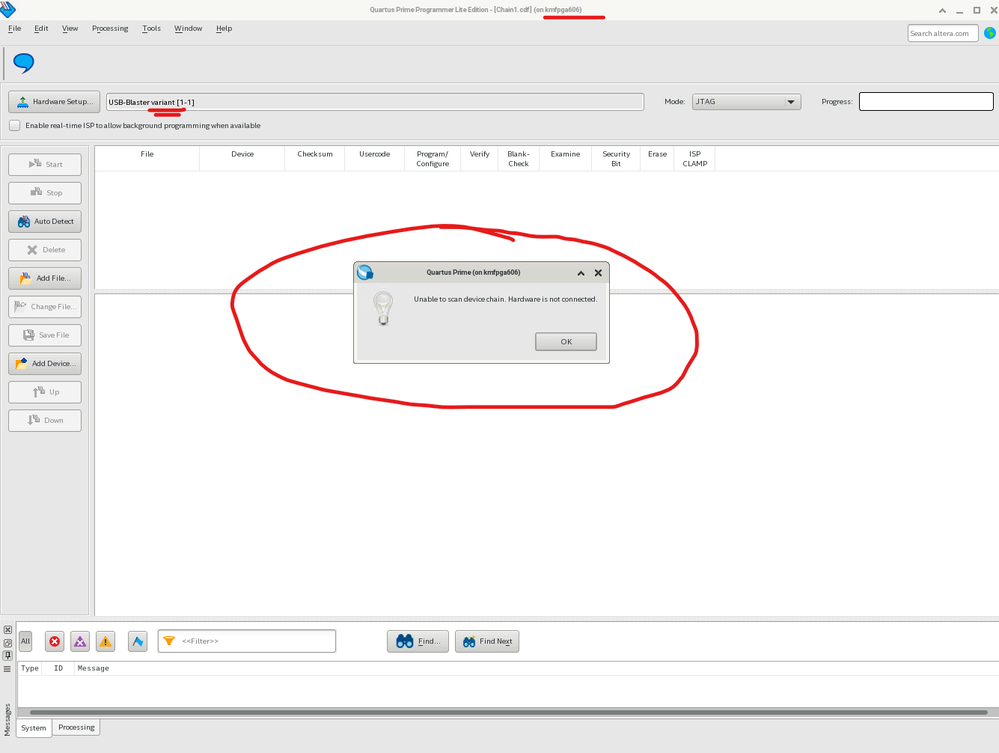Show All messages filter
The width and height of the screenshot is (999, 753).
click(25, 642)
